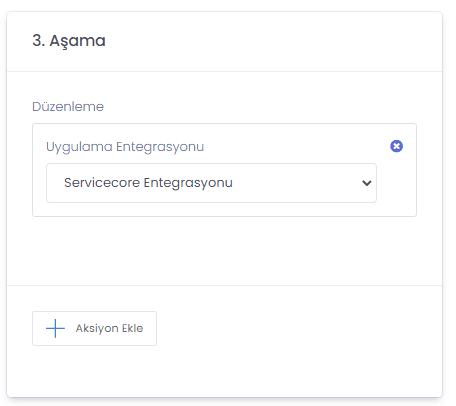Viewport: 456px width, 406px height.
Task: Click the "3. Aşama" heading
Action: coord(69,41)
